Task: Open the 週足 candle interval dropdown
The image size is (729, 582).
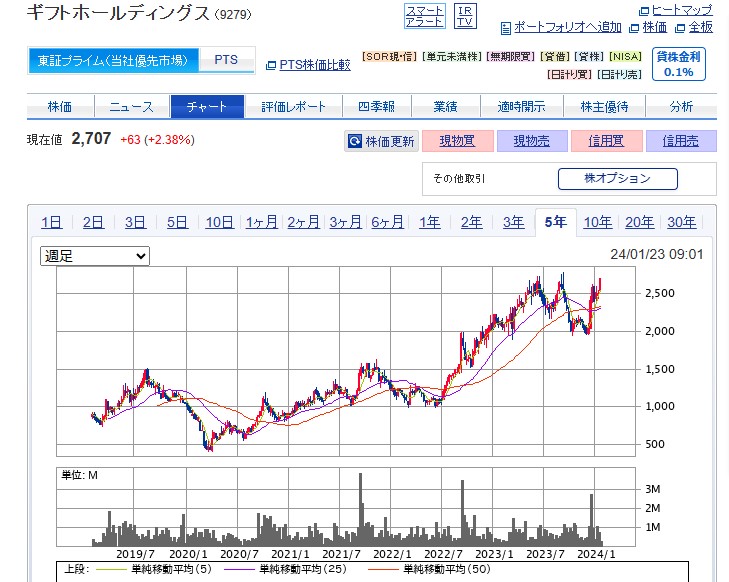Action: [x=95, y=256]
